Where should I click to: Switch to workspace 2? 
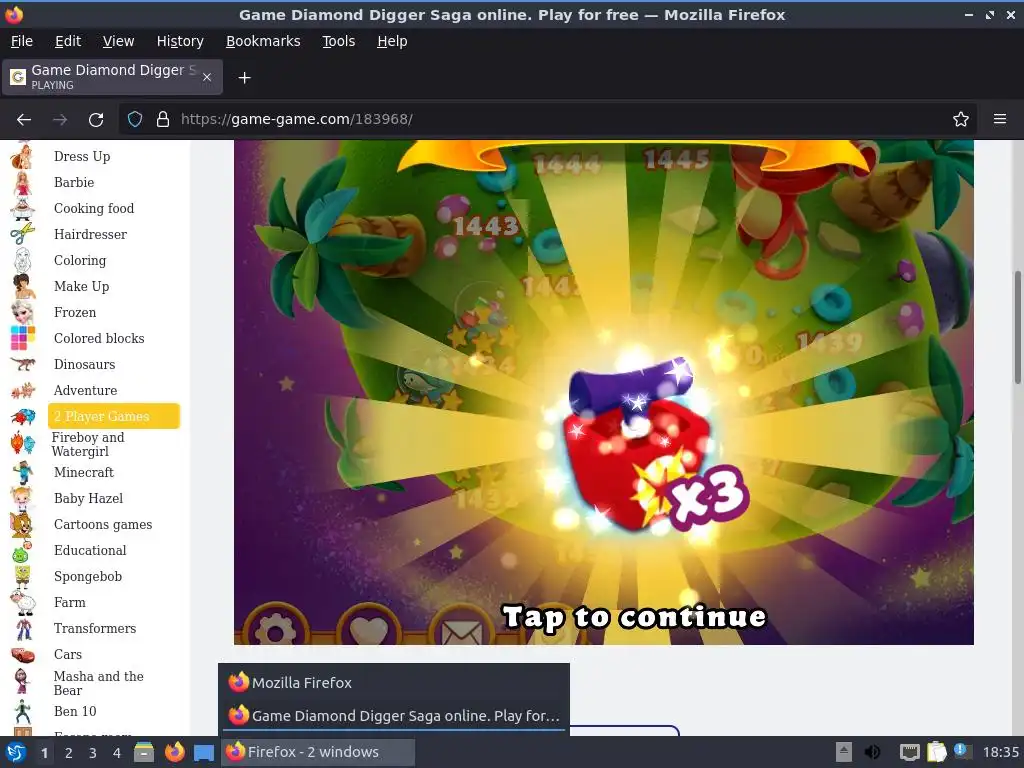[x=69, y=753]
